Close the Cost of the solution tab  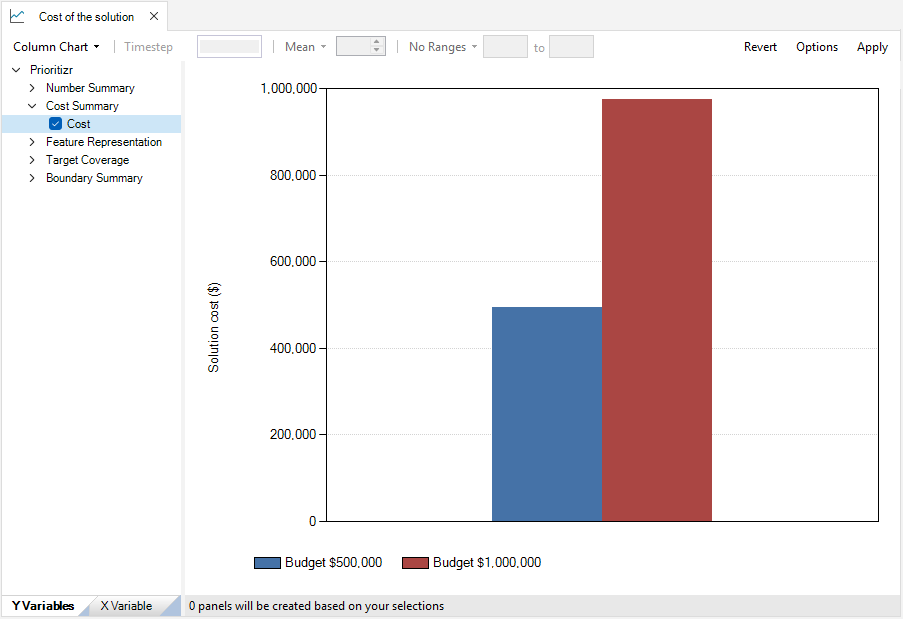153,16
